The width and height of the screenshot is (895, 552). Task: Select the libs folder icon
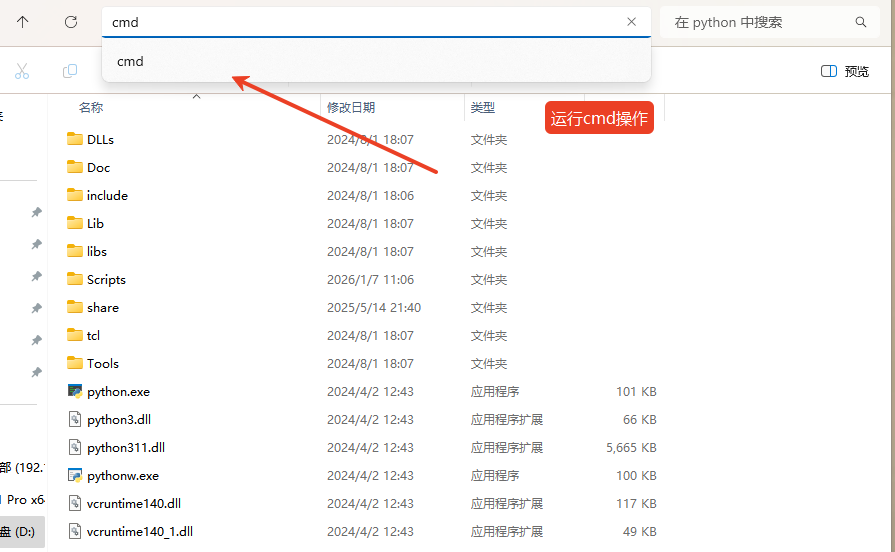coord(75,251)
